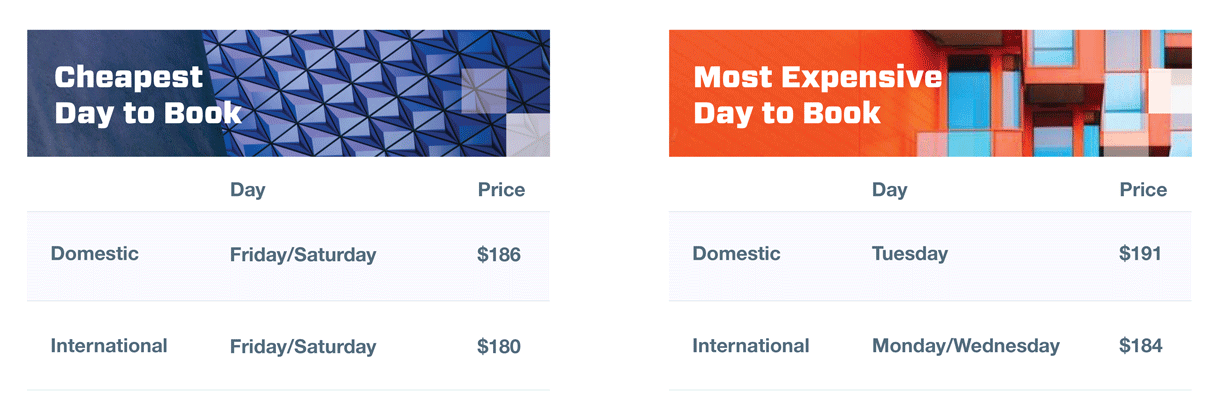Click Friday/Saturday in the International row
The width and height of the screenshot is (1220, 420).
coord(303,347)
